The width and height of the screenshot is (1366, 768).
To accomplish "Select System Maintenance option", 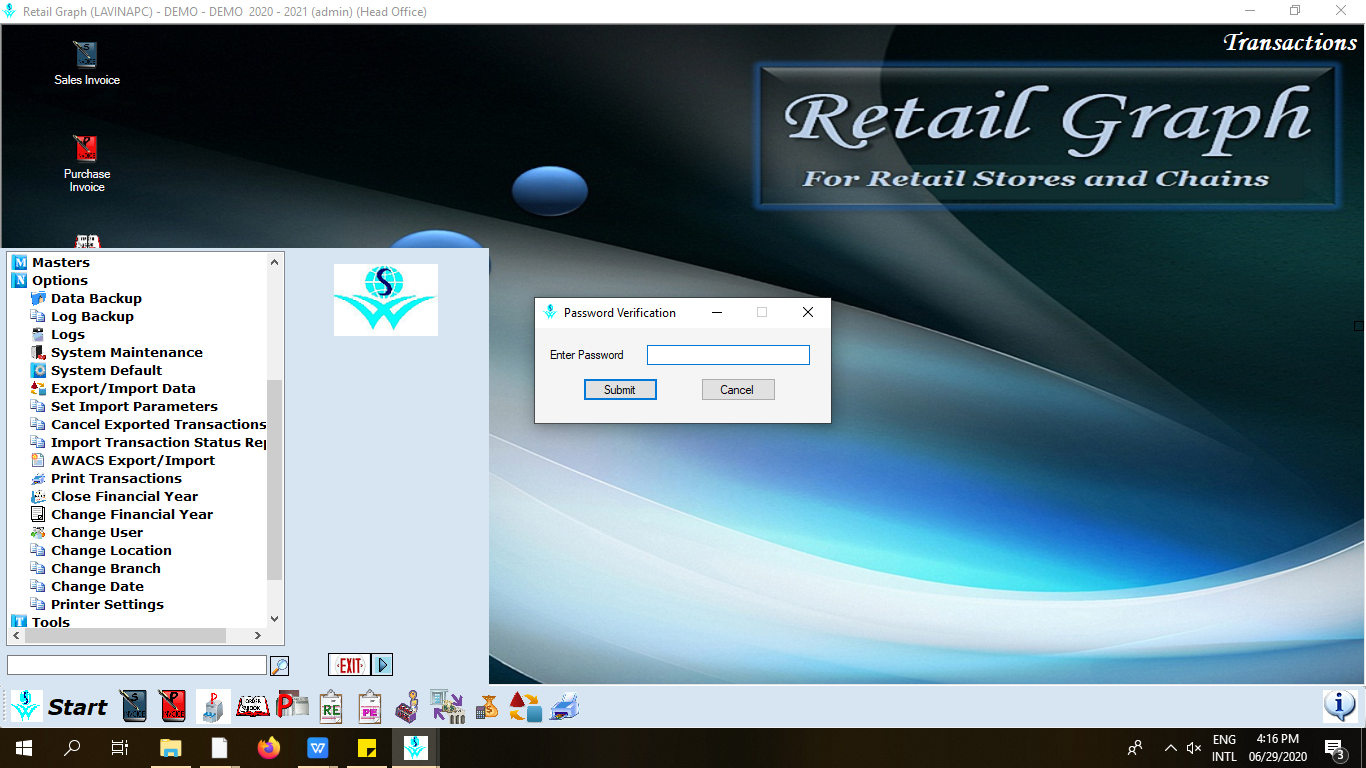I will [x=127, y=352].
